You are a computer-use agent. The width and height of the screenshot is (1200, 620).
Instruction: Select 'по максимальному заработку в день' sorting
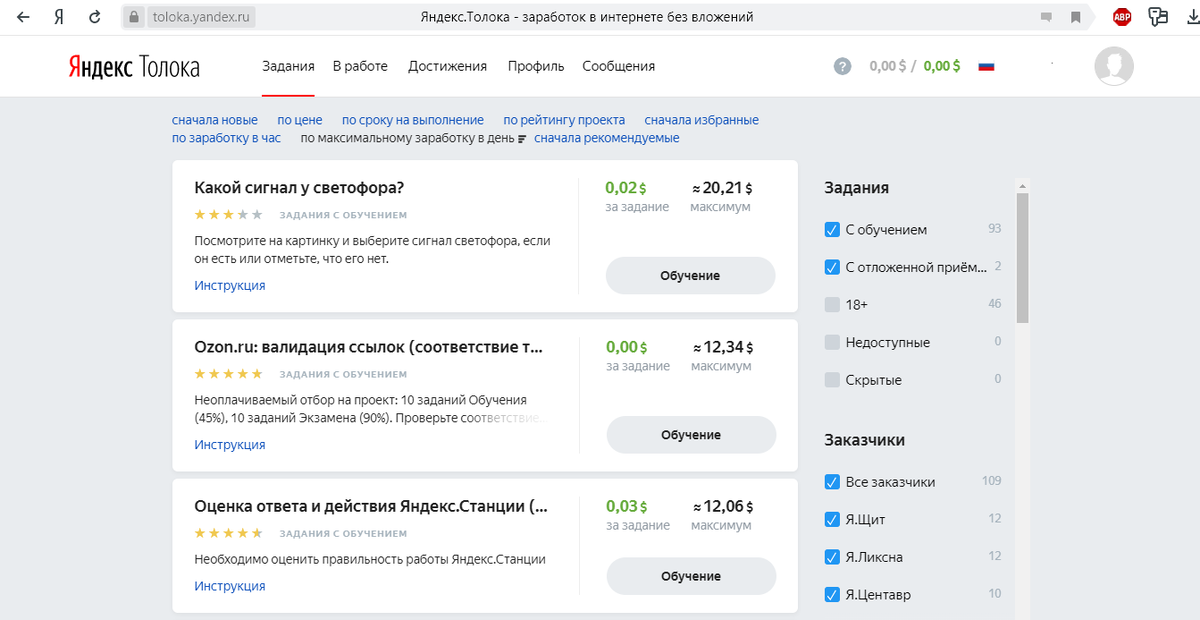point(408,138)
